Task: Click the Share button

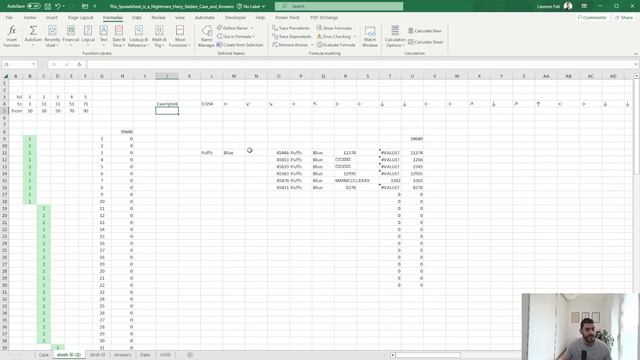Action: (624, 18)
